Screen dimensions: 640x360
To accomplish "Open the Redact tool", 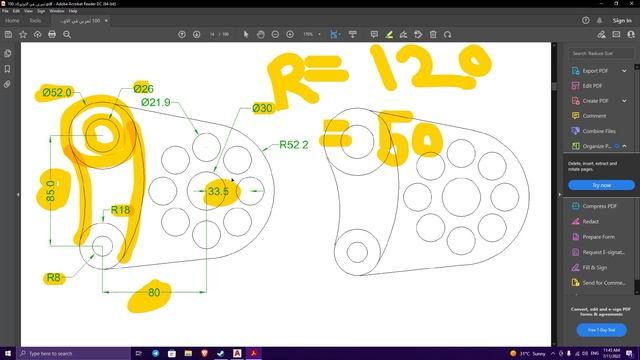I will 590,222.
